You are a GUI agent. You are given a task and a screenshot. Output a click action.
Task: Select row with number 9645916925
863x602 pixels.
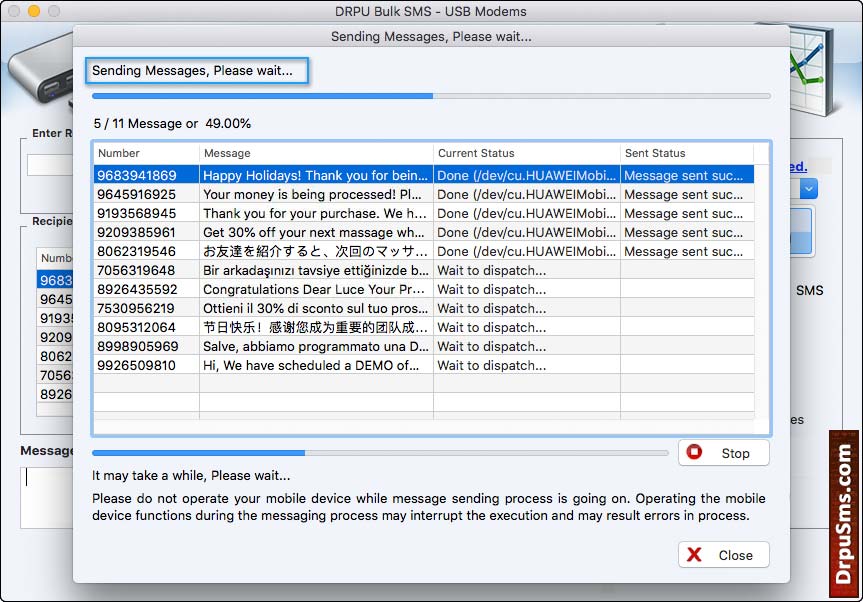pyautogui.click(x=423, y=194)
